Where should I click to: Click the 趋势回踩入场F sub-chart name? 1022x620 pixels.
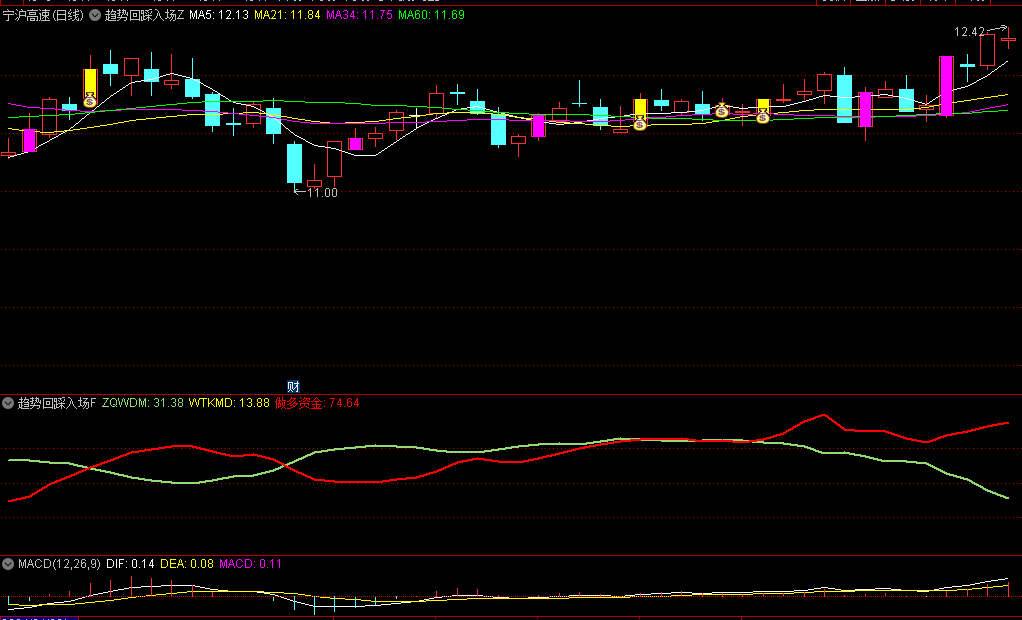pos(57,404)
